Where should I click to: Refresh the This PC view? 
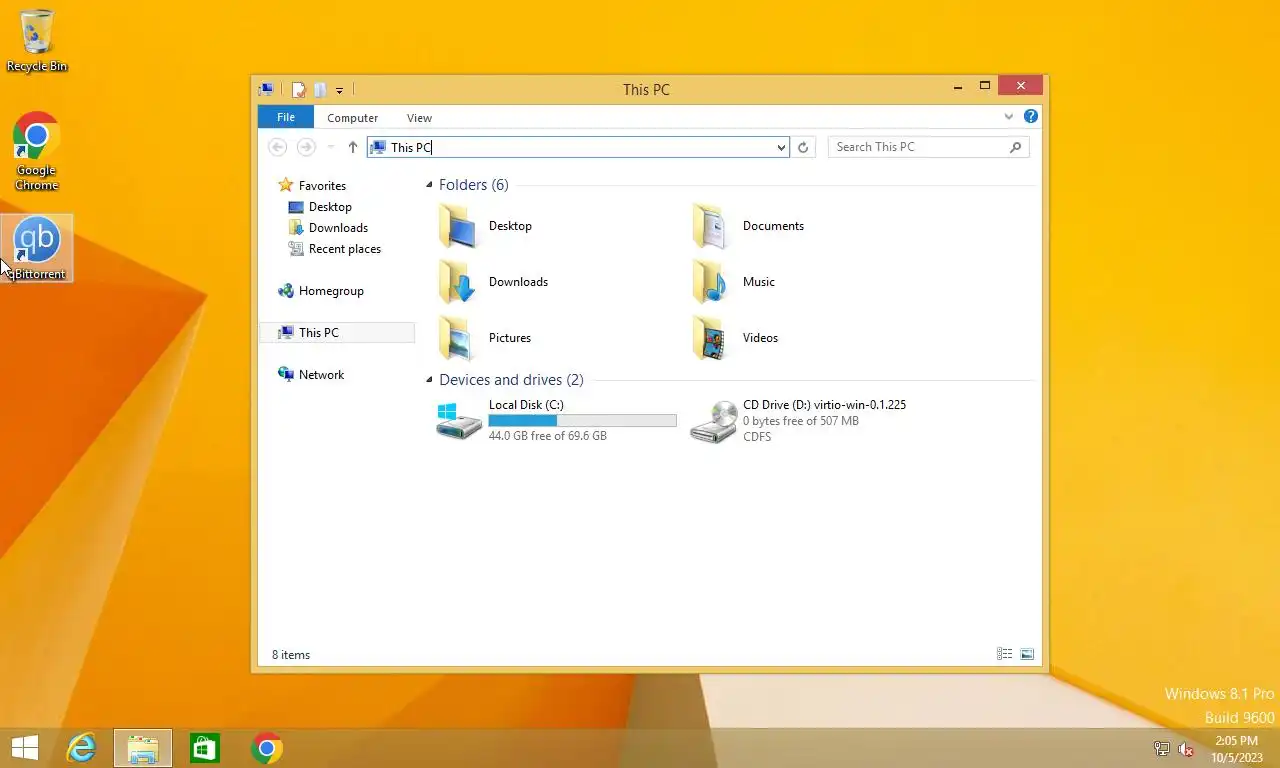[803, 147]
